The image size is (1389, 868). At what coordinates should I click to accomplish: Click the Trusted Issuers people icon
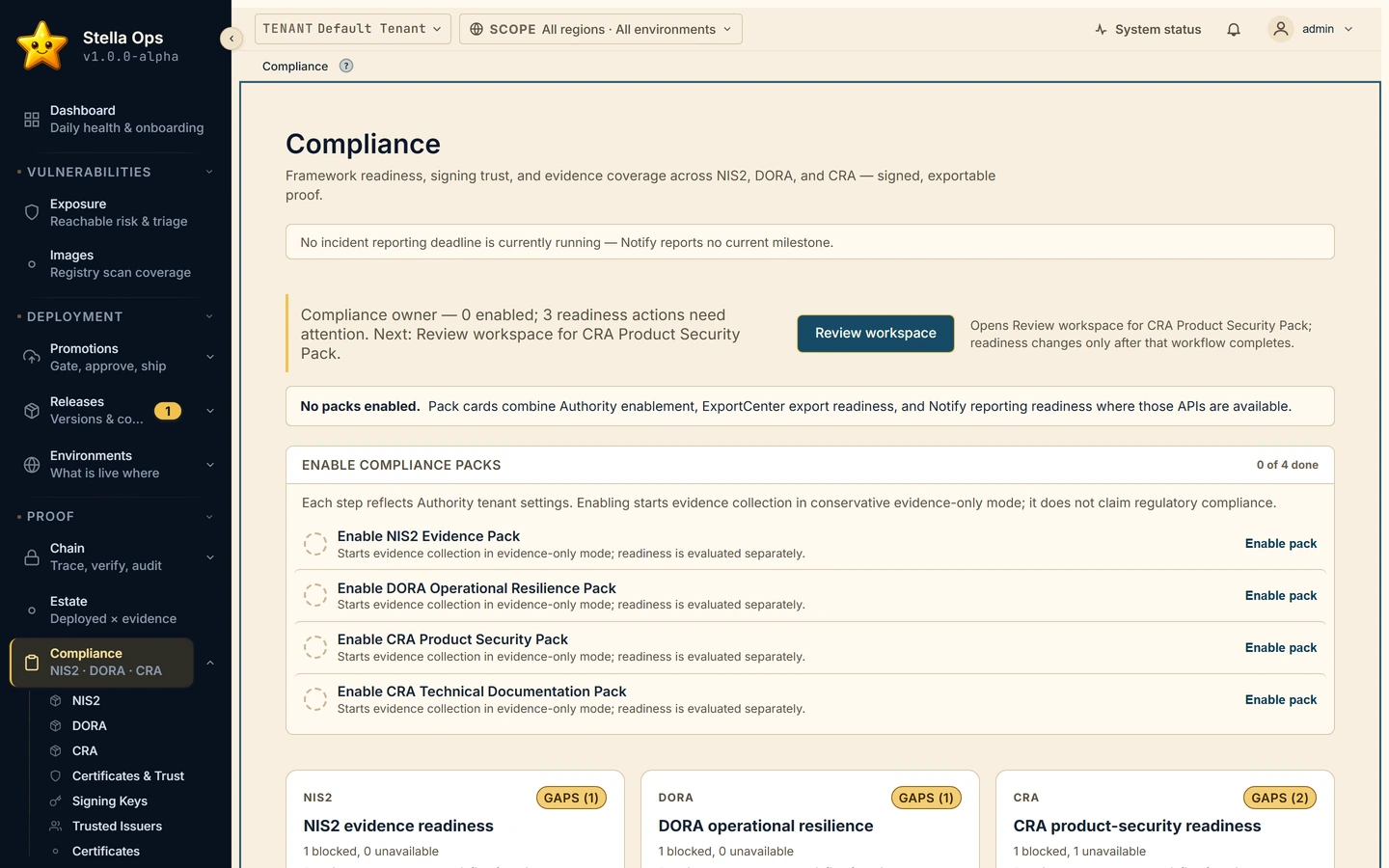[x=56, y=827]
